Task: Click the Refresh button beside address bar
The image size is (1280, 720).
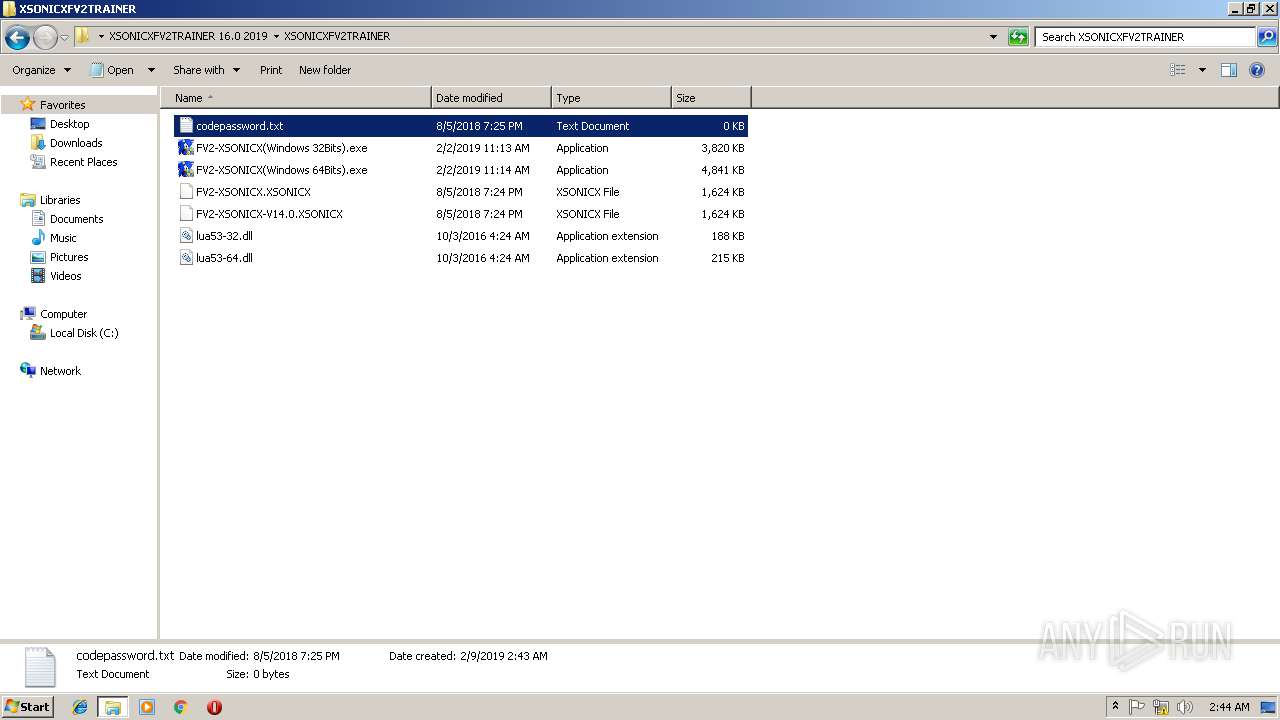Action: click(x=1018, y=37)
